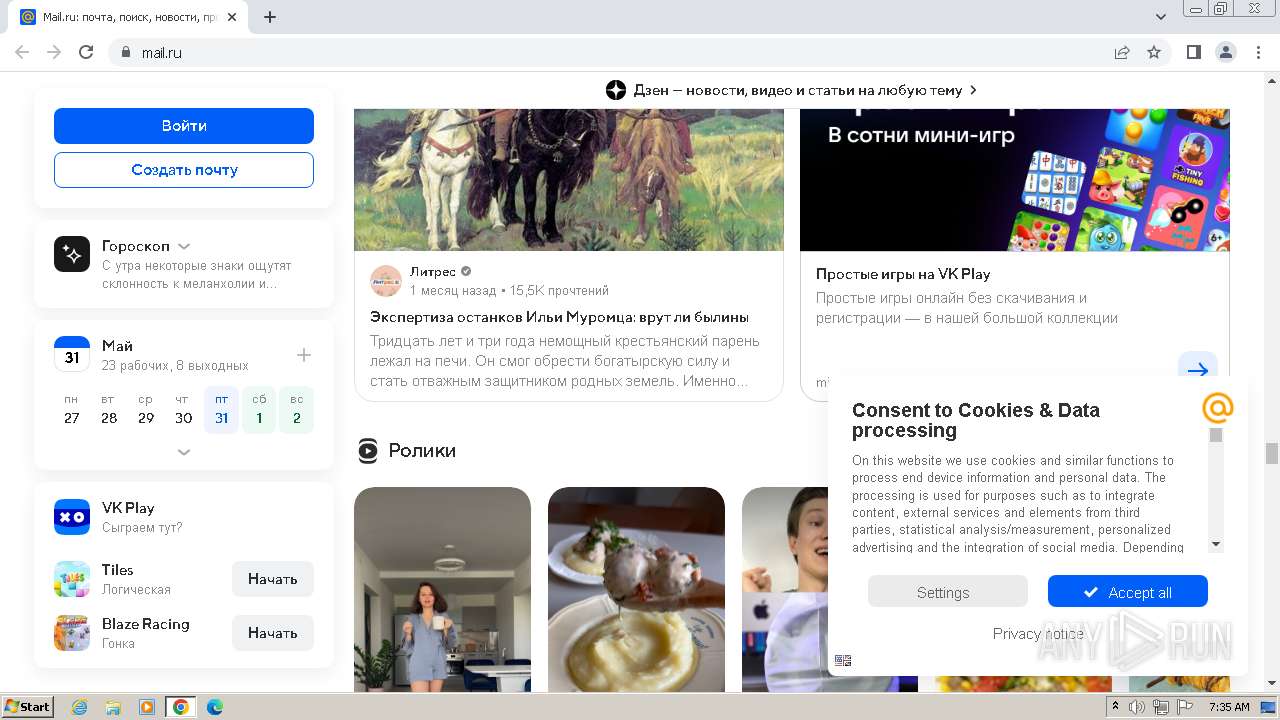Go back with the browser back arrow
This screenshot has width=1280, height=720.
pyautogui.click(x=22, y=53)
